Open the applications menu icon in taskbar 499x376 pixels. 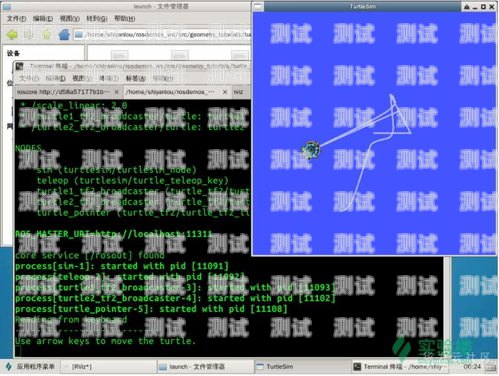pyautogui.click(x=9, y=367)
